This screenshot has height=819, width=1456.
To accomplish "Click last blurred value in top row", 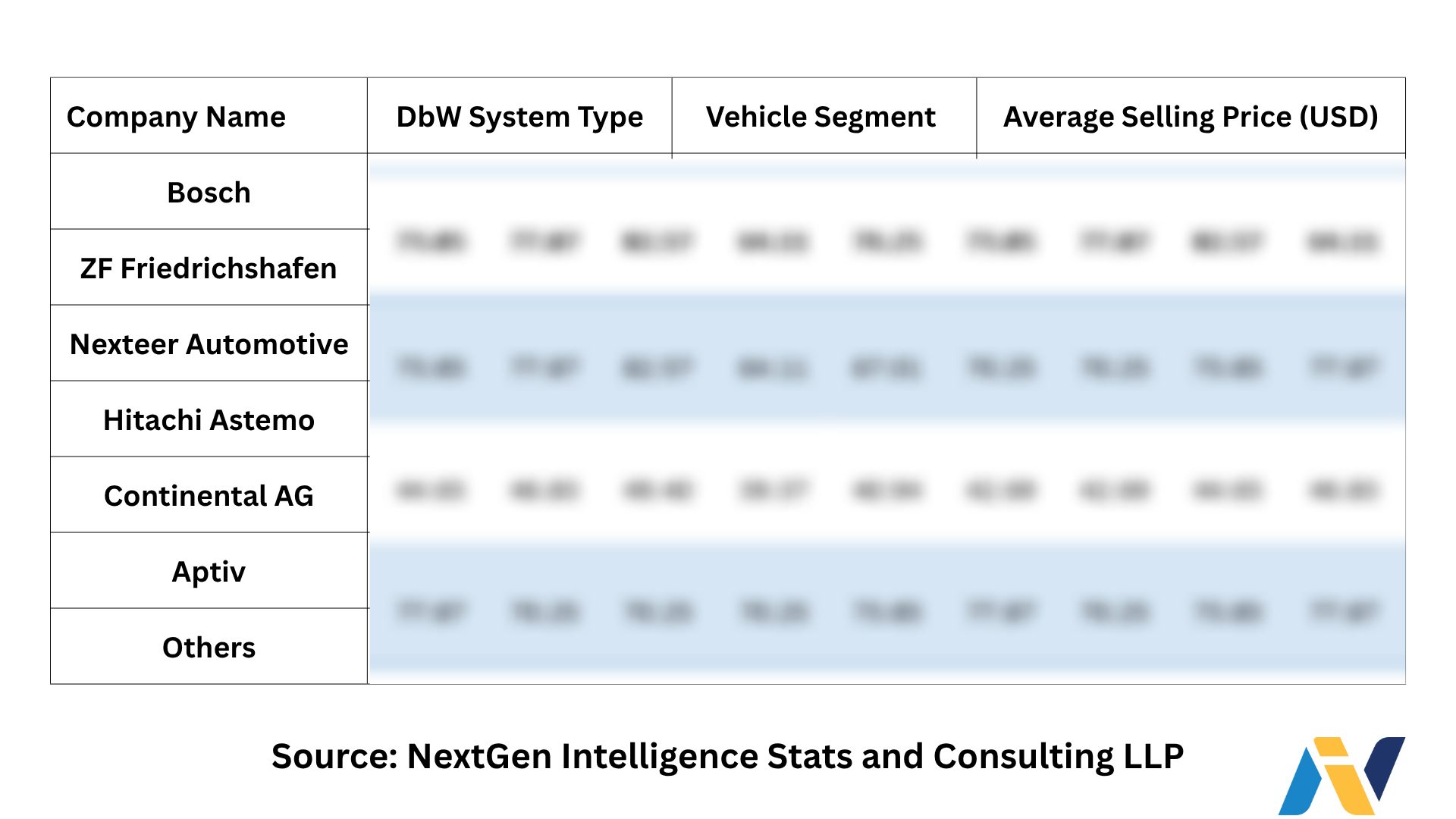I will click(x=1342, y=242).
